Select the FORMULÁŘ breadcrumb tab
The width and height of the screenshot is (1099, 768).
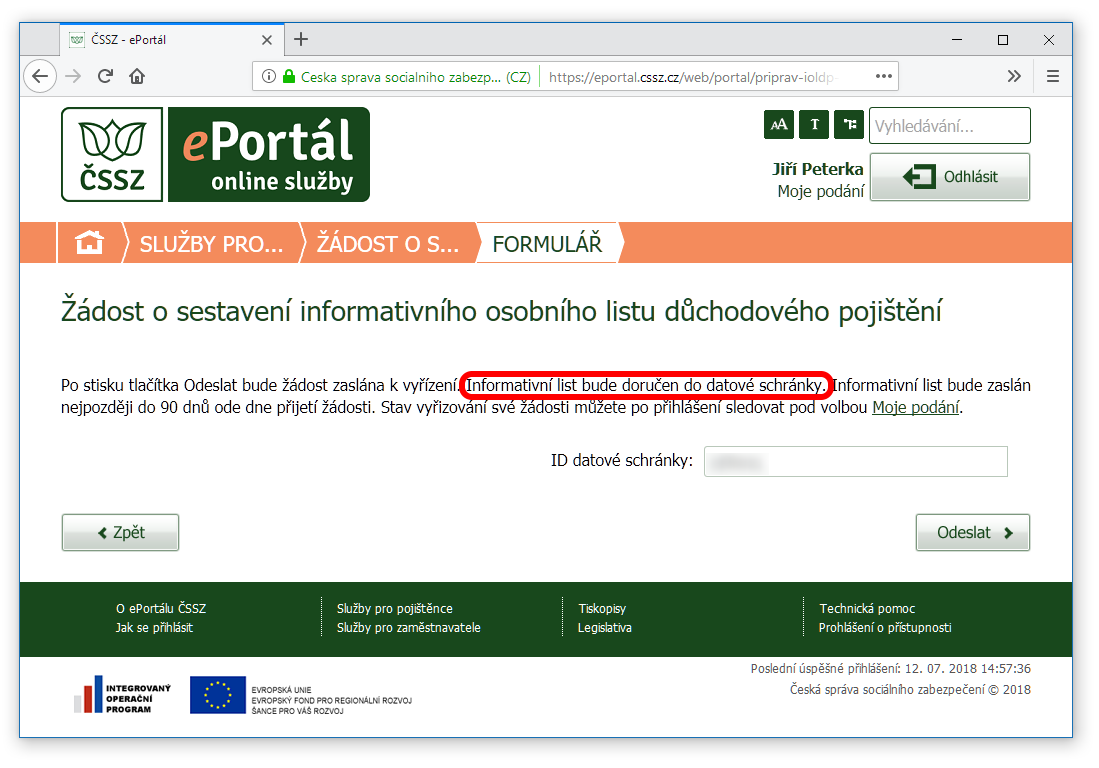coord(547,244)
